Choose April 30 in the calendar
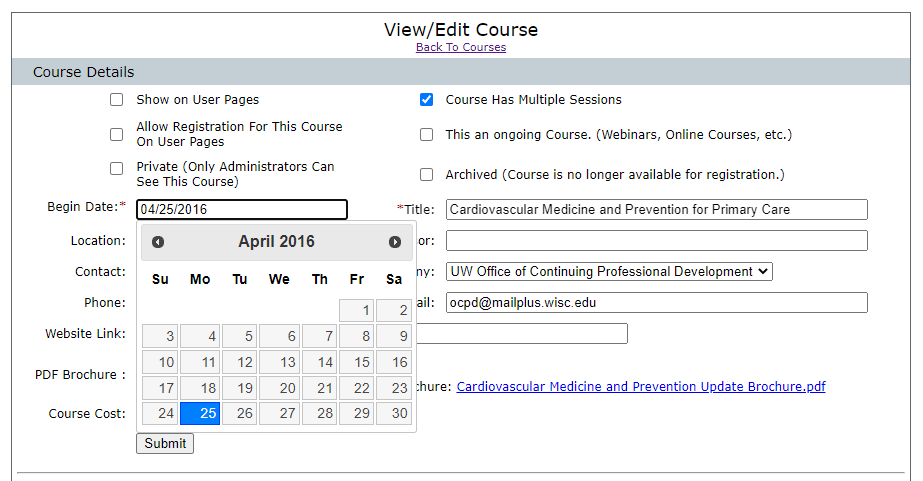 point(394,413)
